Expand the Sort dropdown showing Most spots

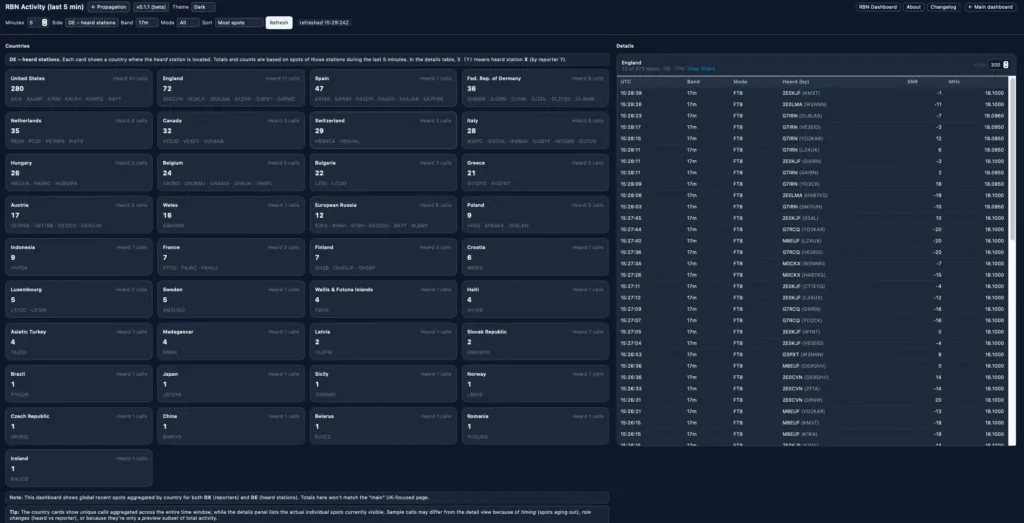(x=240, y=22)
